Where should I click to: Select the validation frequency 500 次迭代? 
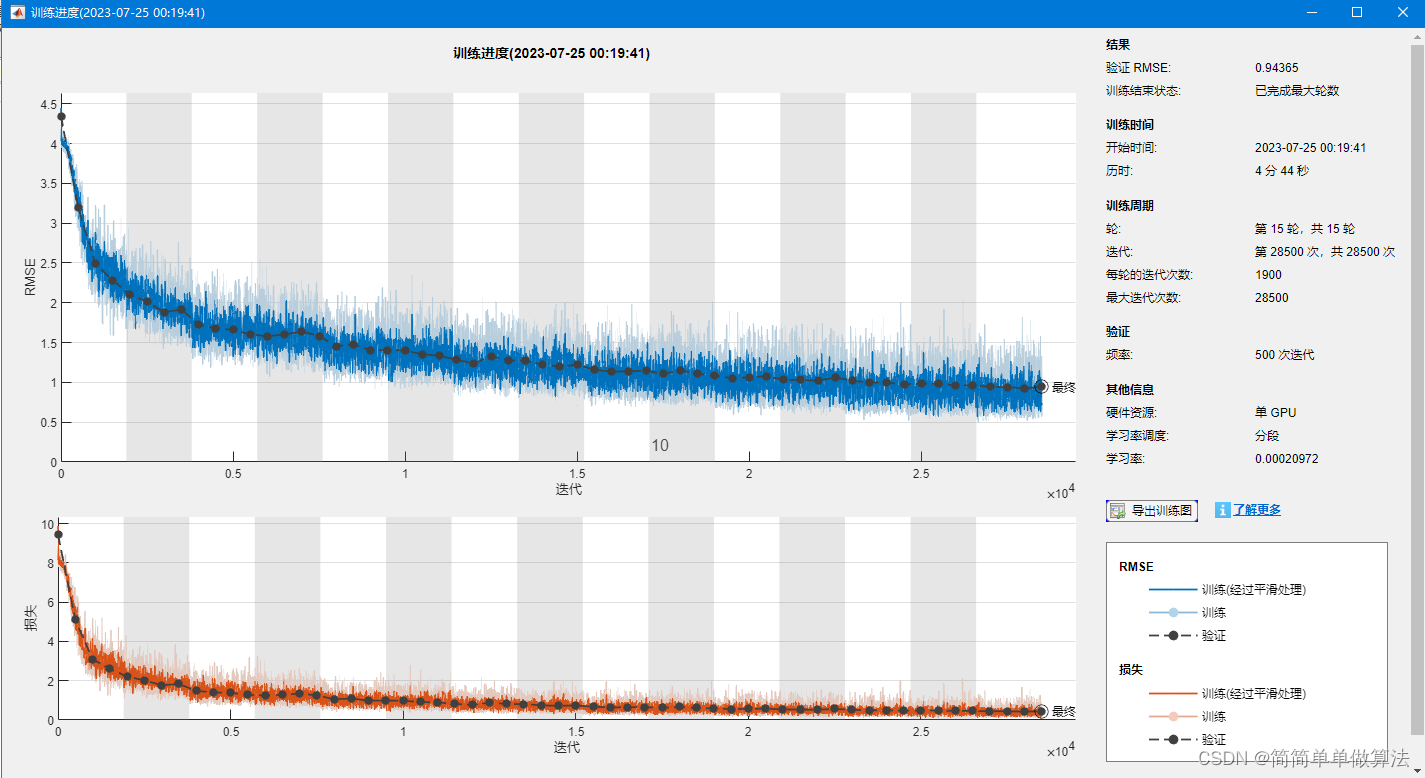point(1285,355)
